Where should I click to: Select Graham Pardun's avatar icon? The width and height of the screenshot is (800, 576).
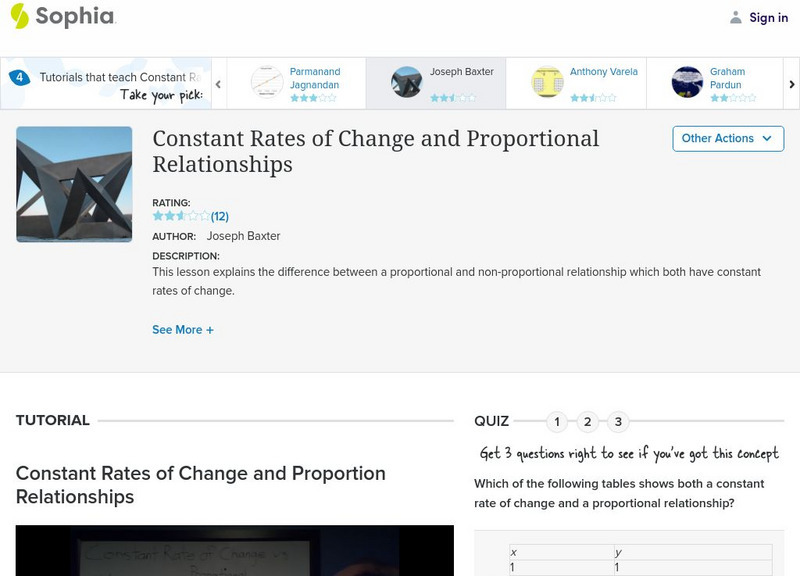click(x=687, y=82)
